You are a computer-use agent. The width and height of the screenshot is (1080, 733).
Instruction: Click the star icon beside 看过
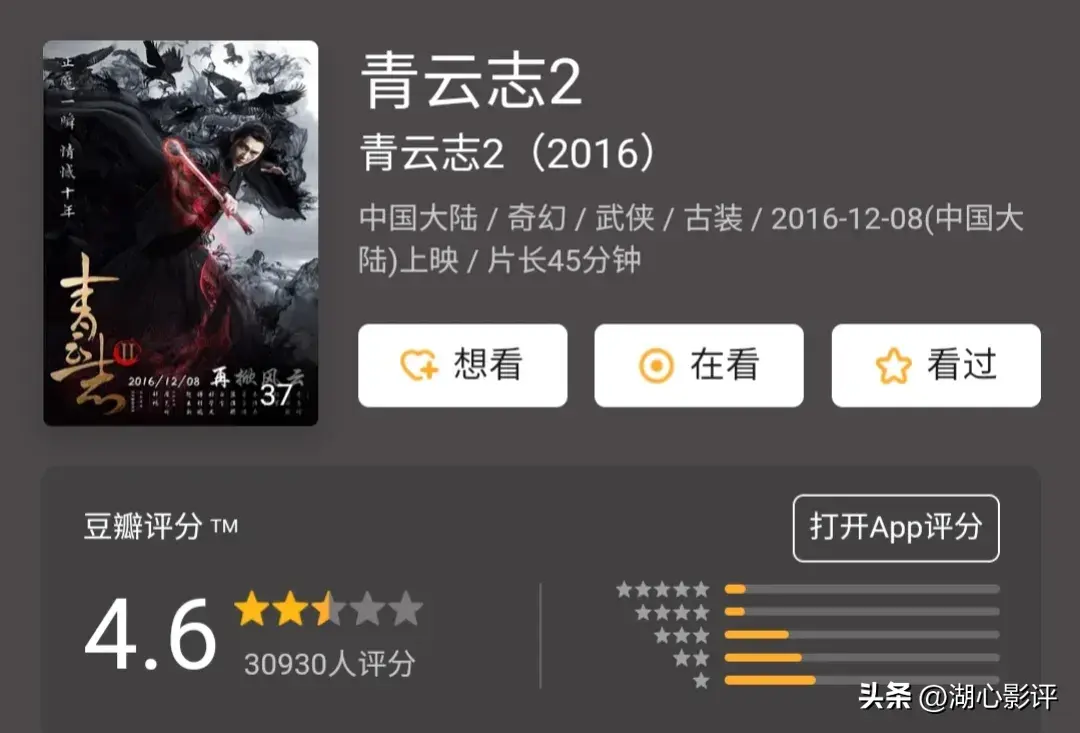[893, 365]
